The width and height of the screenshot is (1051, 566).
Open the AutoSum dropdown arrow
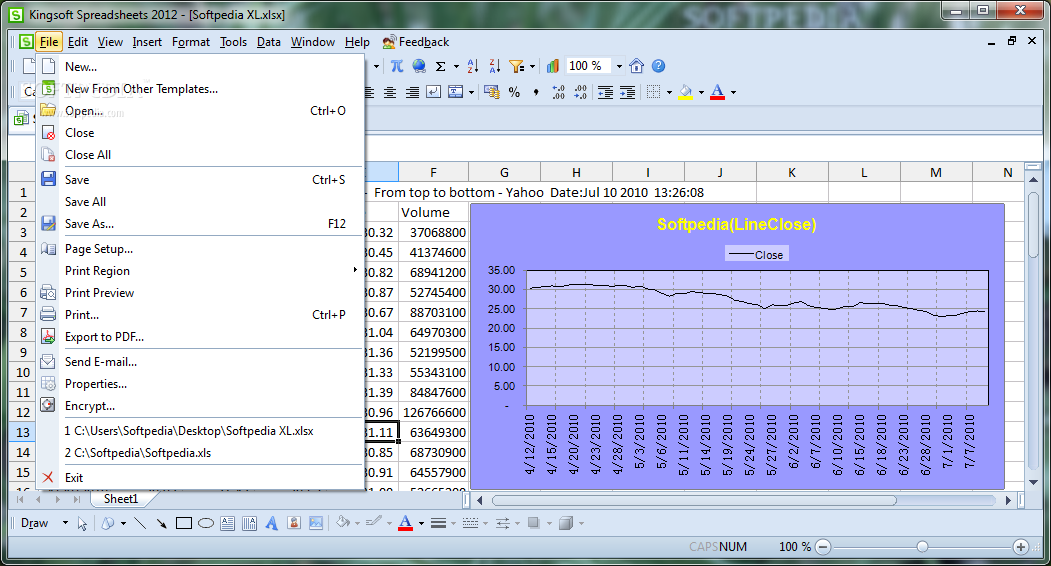tap(456, 66)
